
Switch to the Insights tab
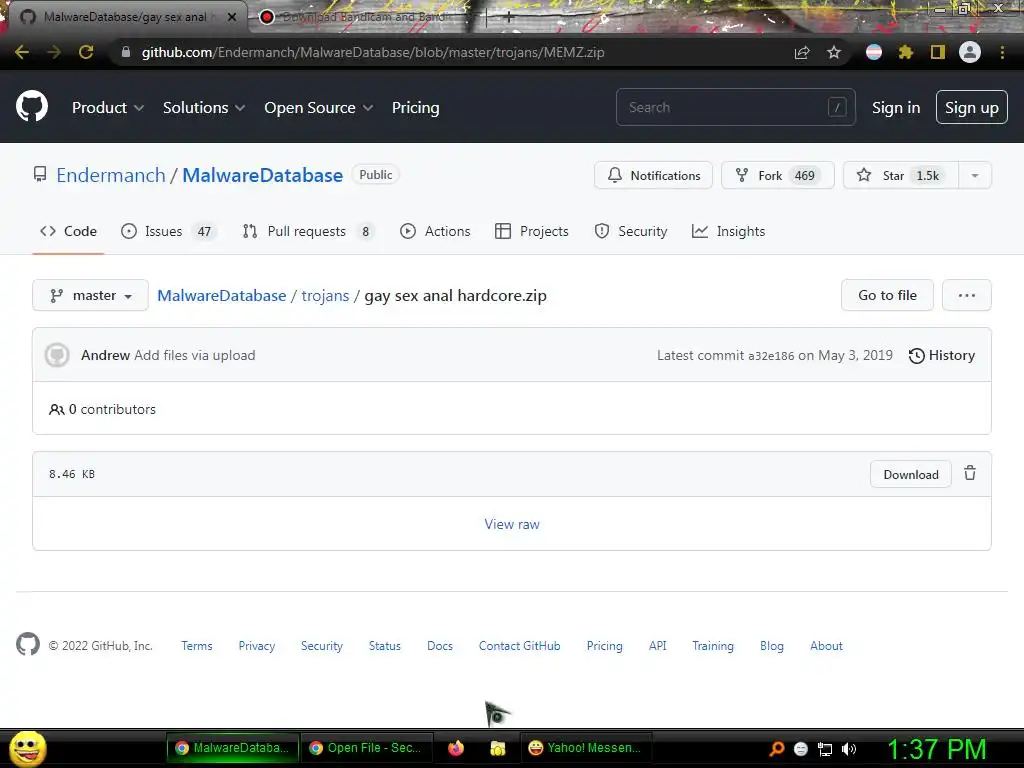728,231
